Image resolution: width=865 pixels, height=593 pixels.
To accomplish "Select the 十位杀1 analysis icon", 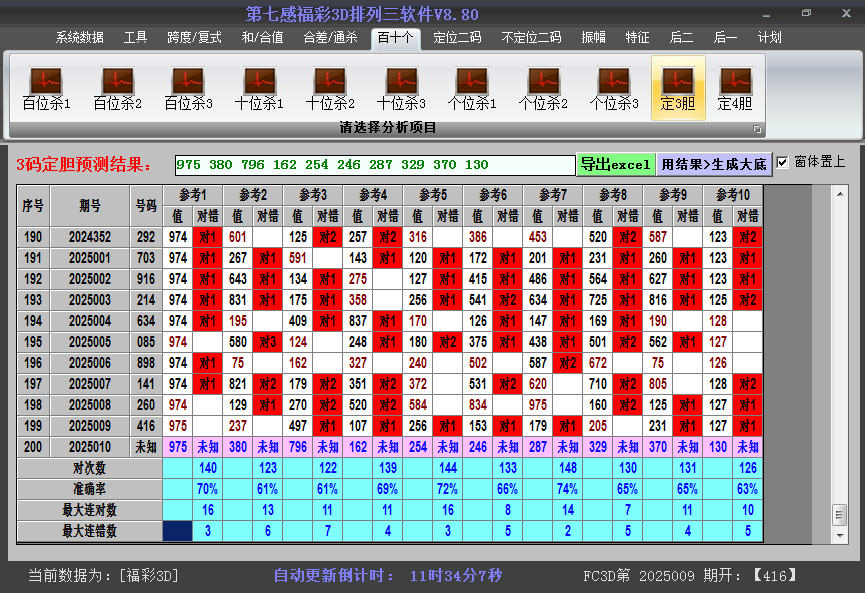I will pos(259,88).
